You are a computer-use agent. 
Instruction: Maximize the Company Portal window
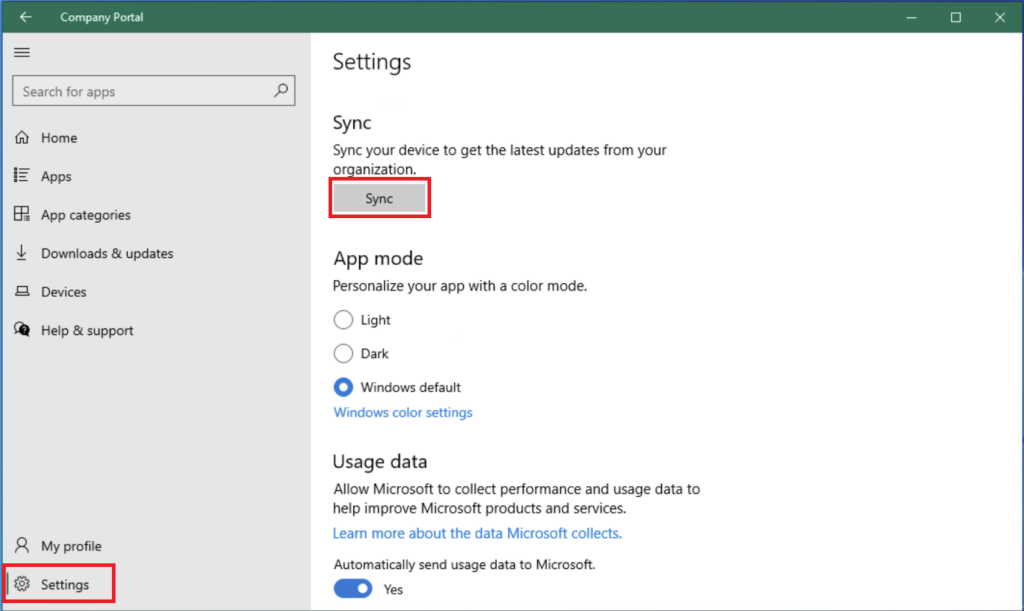[956, 17]
